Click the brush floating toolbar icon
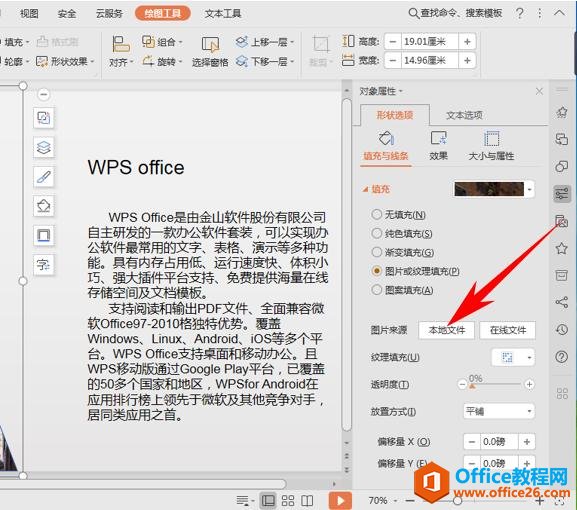 pyautogui.click(x=44, y=177)
